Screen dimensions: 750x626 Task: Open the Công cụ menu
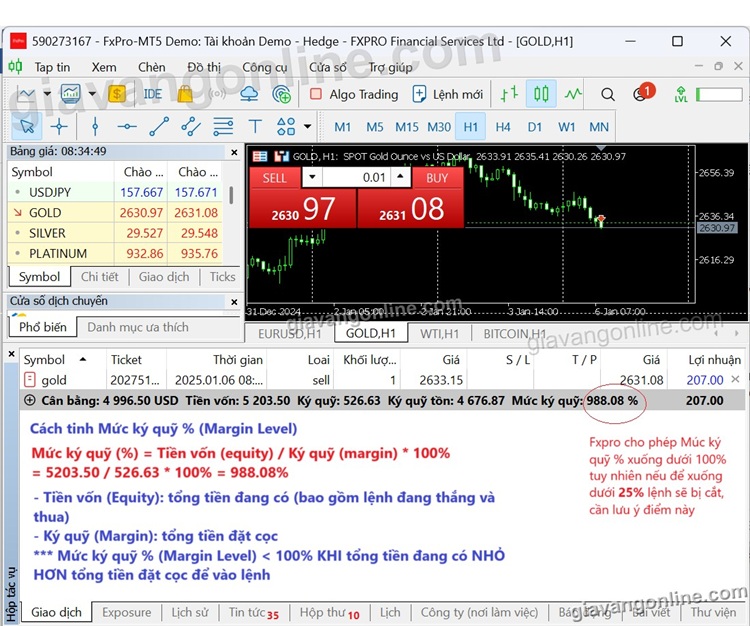click(x=265, y=67)
